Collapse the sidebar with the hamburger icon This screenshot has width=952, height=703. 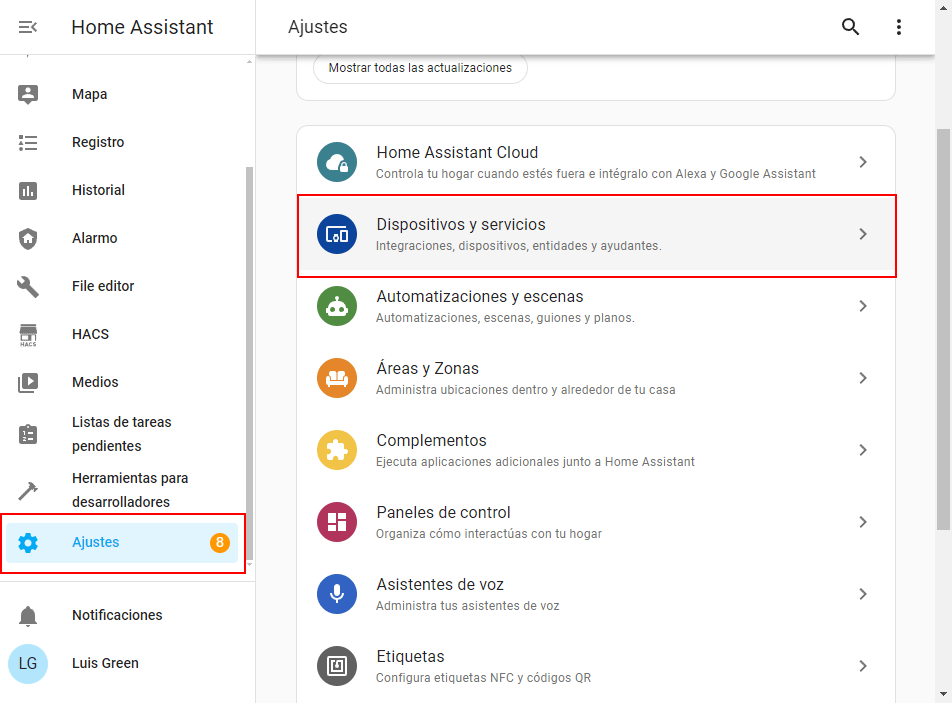[x=28, y=27]
